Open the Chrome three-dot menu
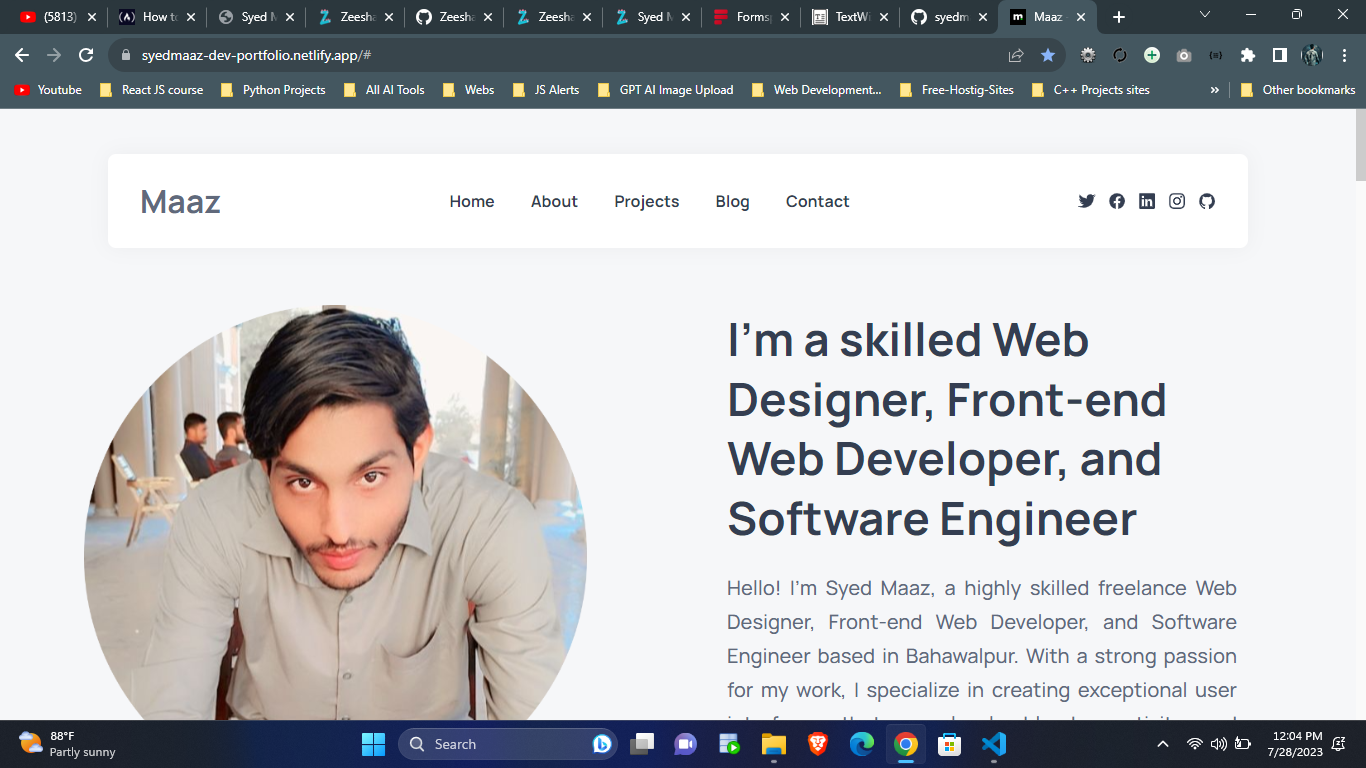This screenshot has height=768, width=1366. coord(1344,55)
